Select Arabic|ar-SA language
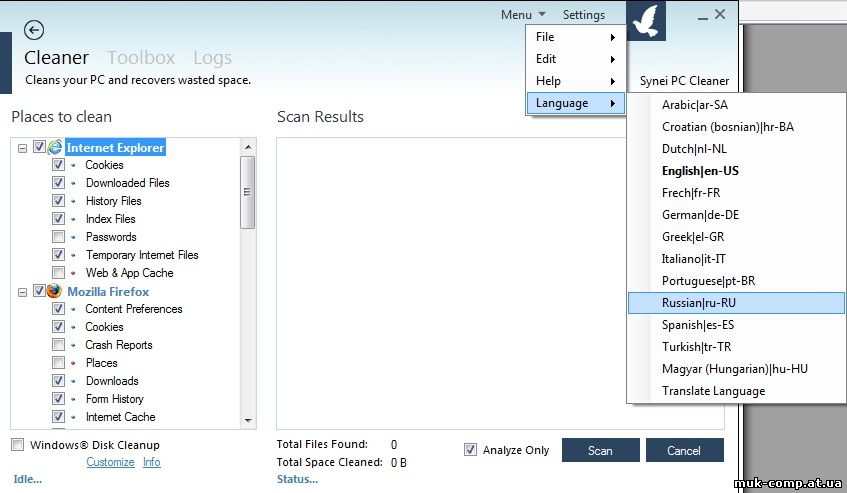 736,105
